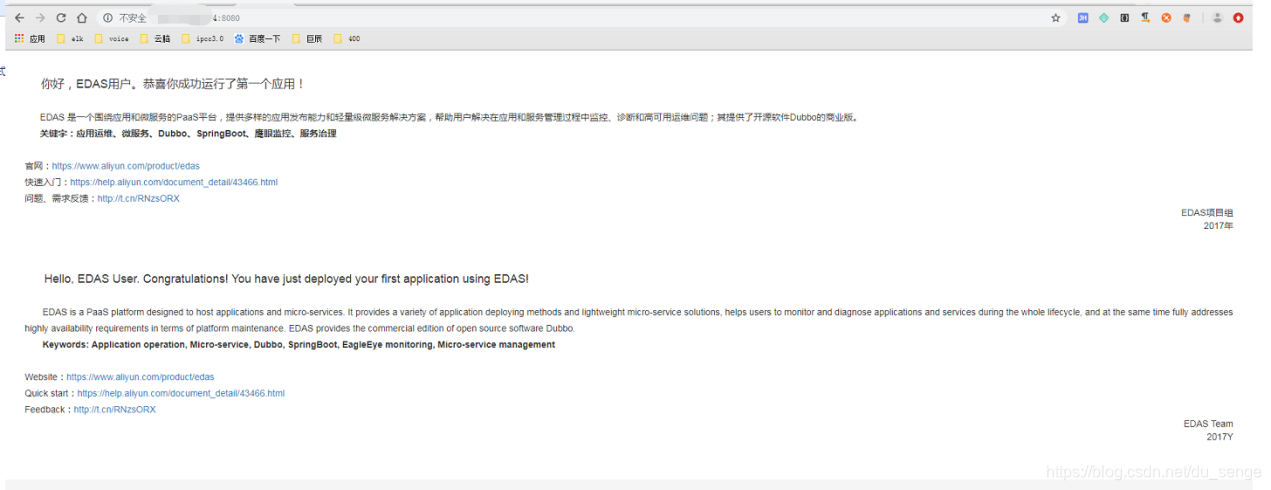The width and height of the screenshot is (1271, 490).
Task: Open the 巨辰 bookmark folder
Action: 307,39
